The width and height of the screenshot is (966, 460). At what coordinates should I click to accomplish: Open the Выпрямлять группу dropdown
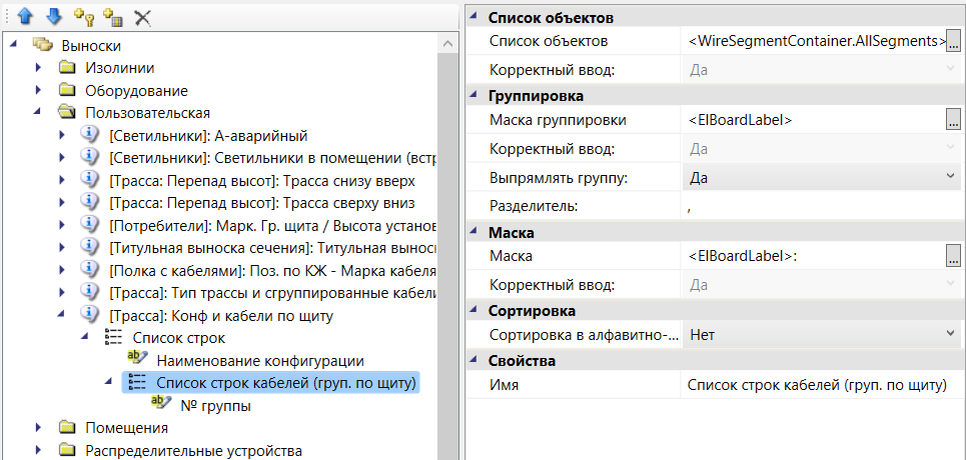(950, 177)
